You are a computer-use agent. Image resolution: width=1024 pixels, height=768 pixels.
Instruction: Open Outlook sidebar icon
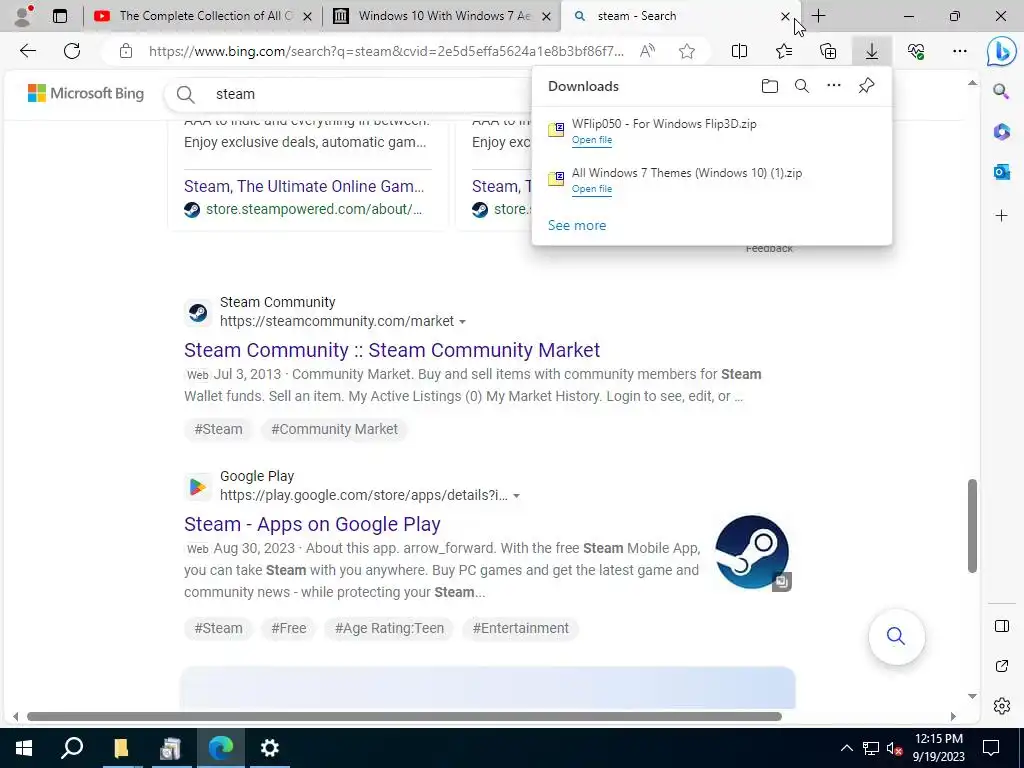(1002, 172)
